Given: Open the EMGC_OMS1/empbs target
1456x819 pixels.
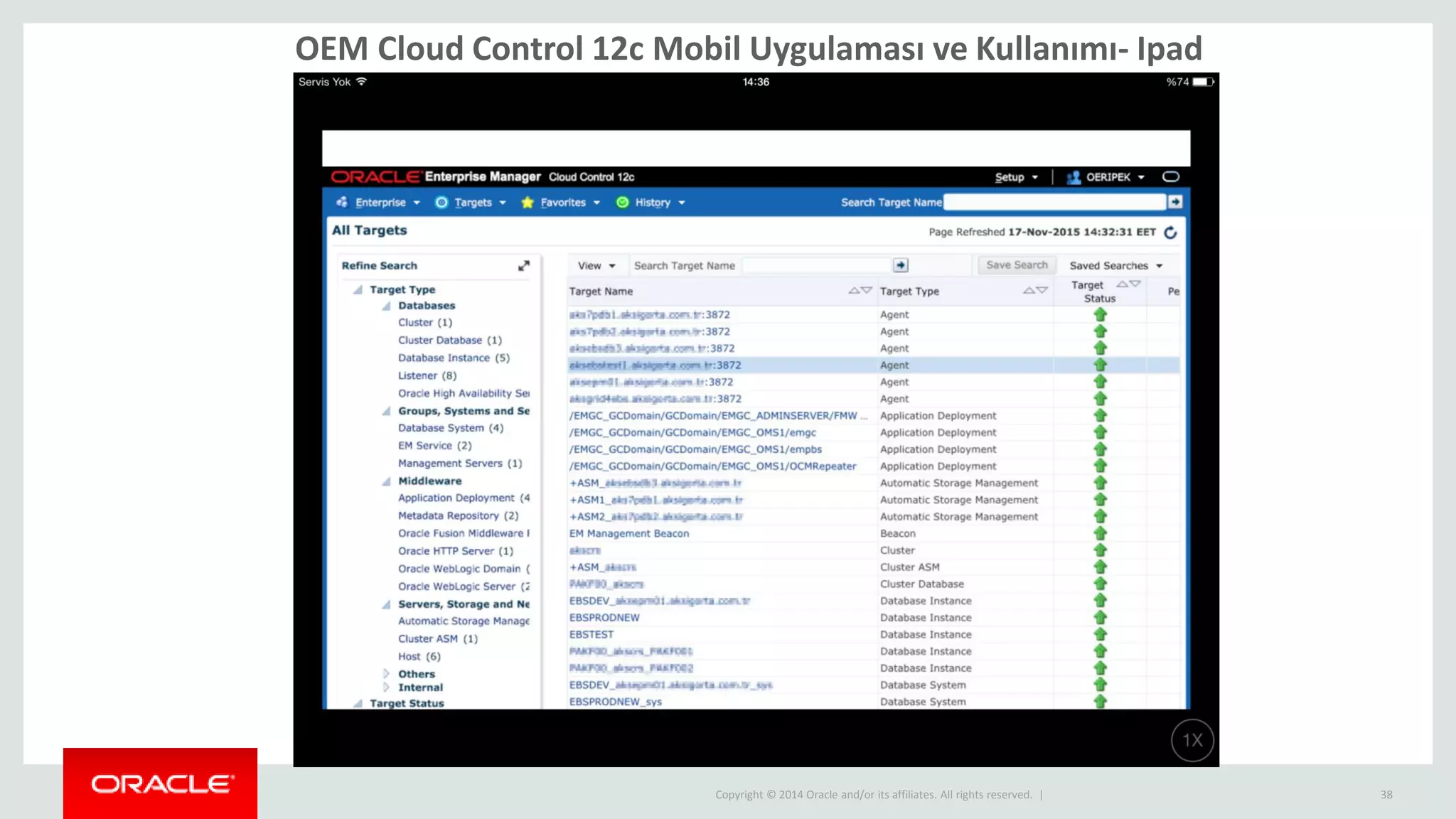Looking at the screenshot, I should [695, 450].
